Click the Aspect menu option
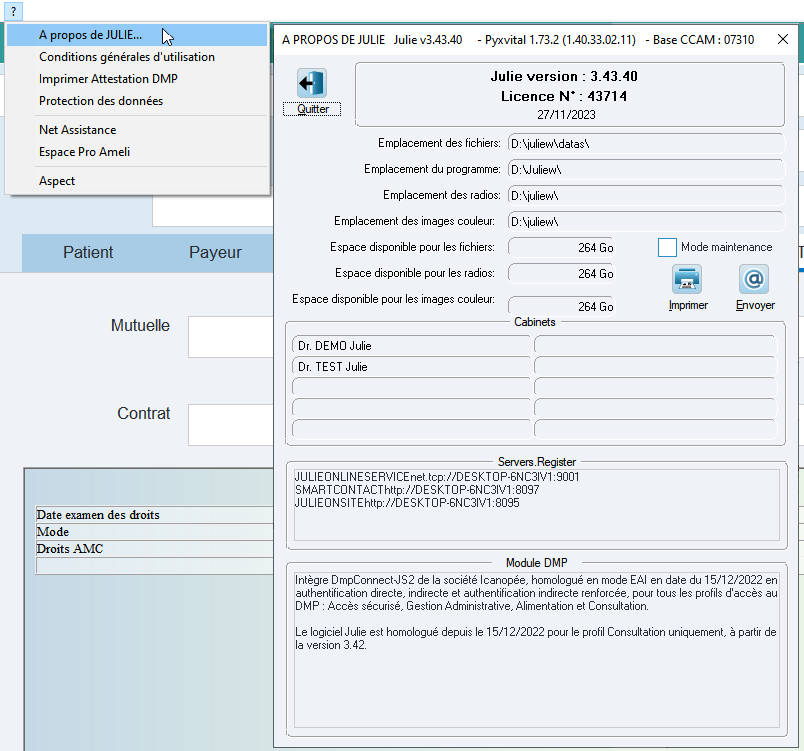This screenshot has height=751, width=804. pyautogui.click(x=57, y=181)
